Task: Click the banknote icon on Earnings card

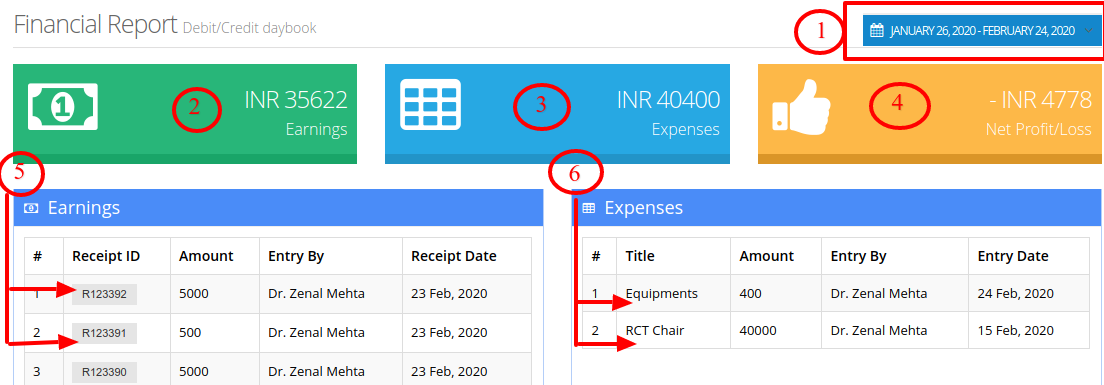Action: point(63,106)
